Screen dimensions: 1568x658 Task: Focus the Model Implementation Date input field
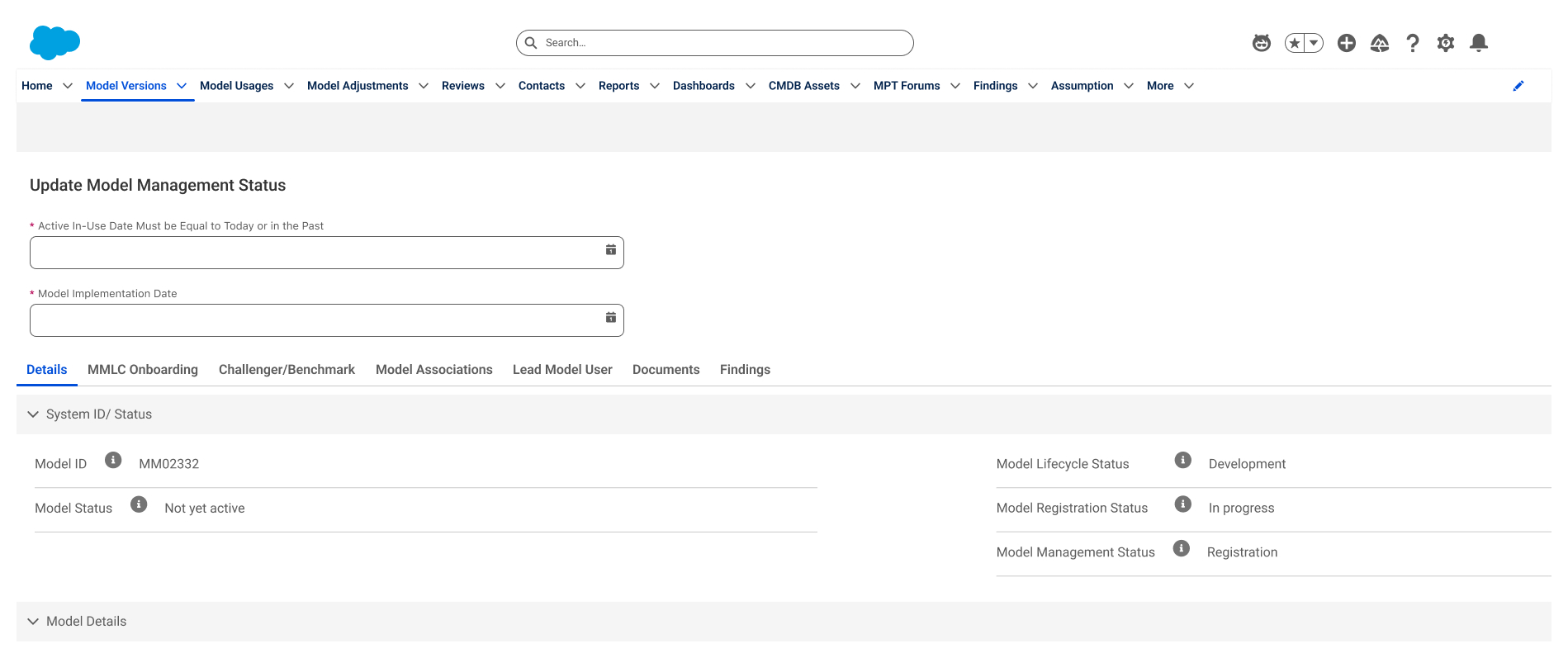click(327, 320)
